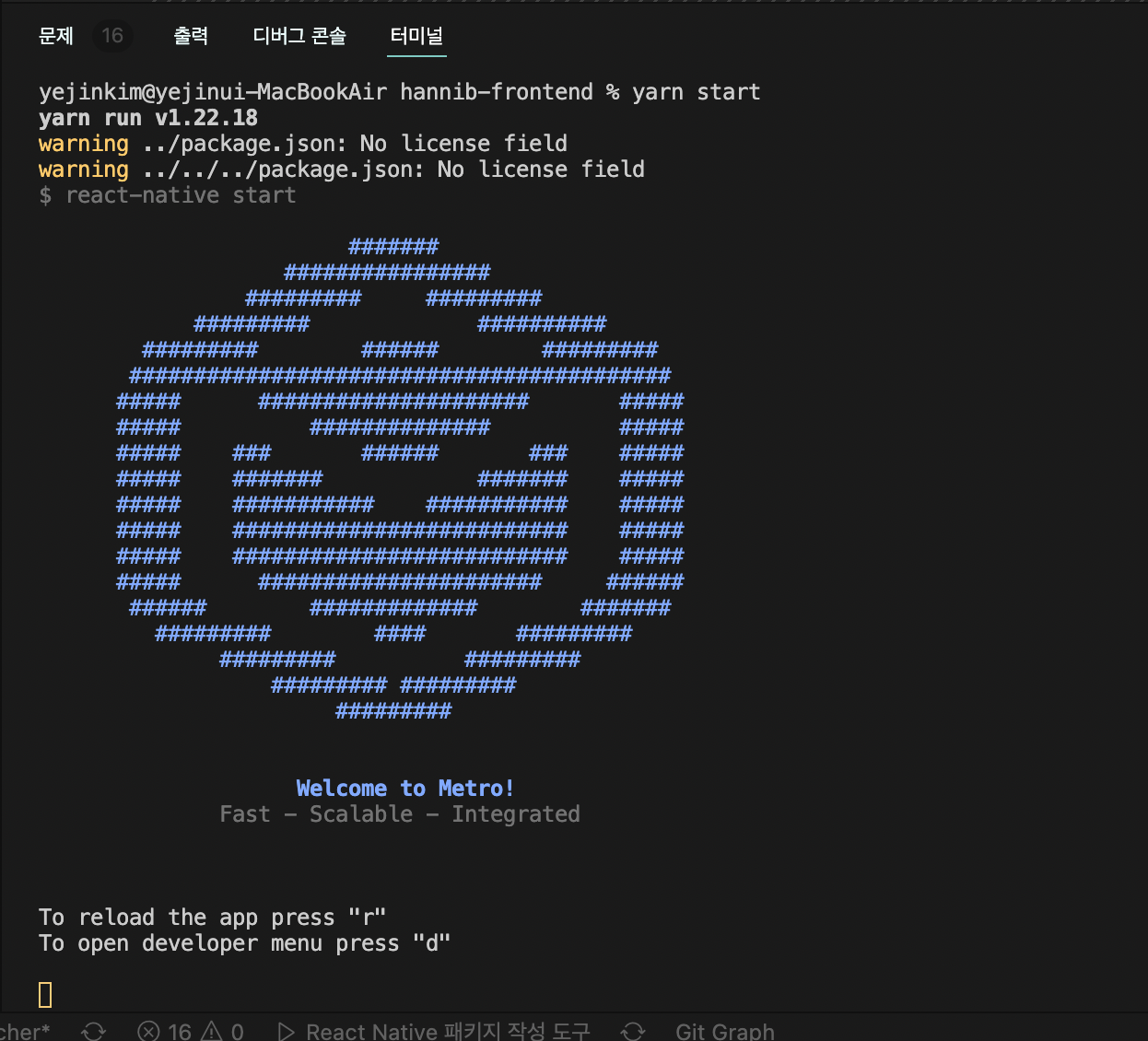
Task: Click the 16 problems count badge
Action: (x=112, y=36)
